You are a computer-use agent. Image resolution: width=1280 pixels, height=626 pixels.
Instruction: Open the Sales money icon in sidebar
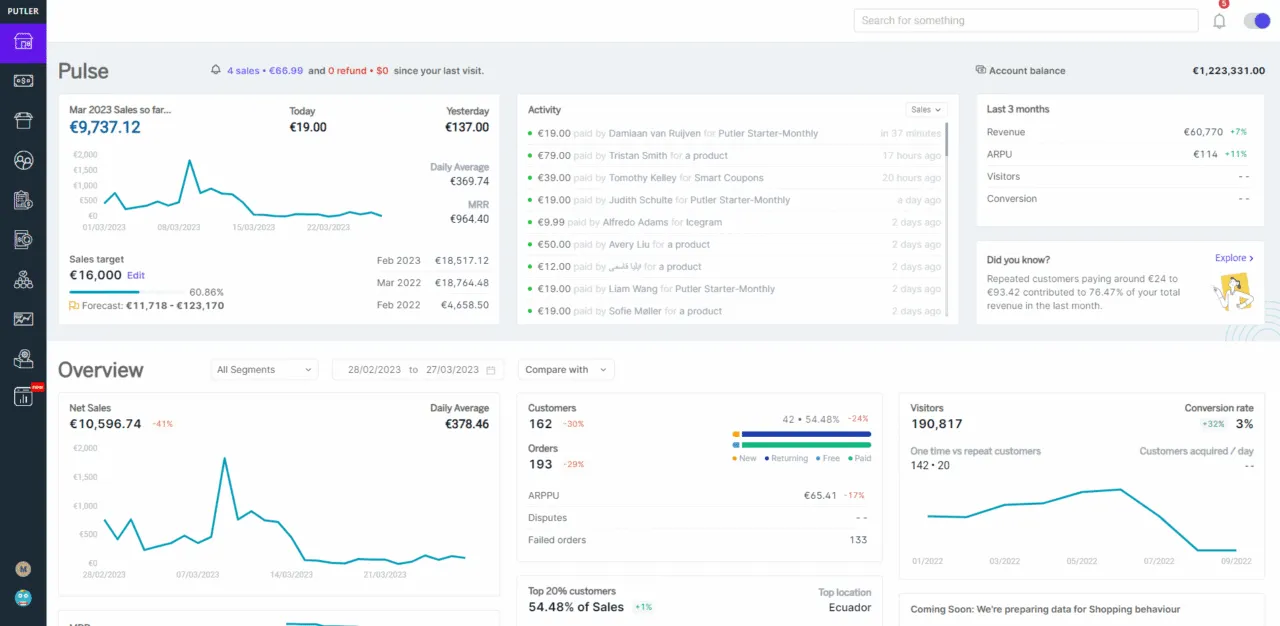tap(23, 81)
